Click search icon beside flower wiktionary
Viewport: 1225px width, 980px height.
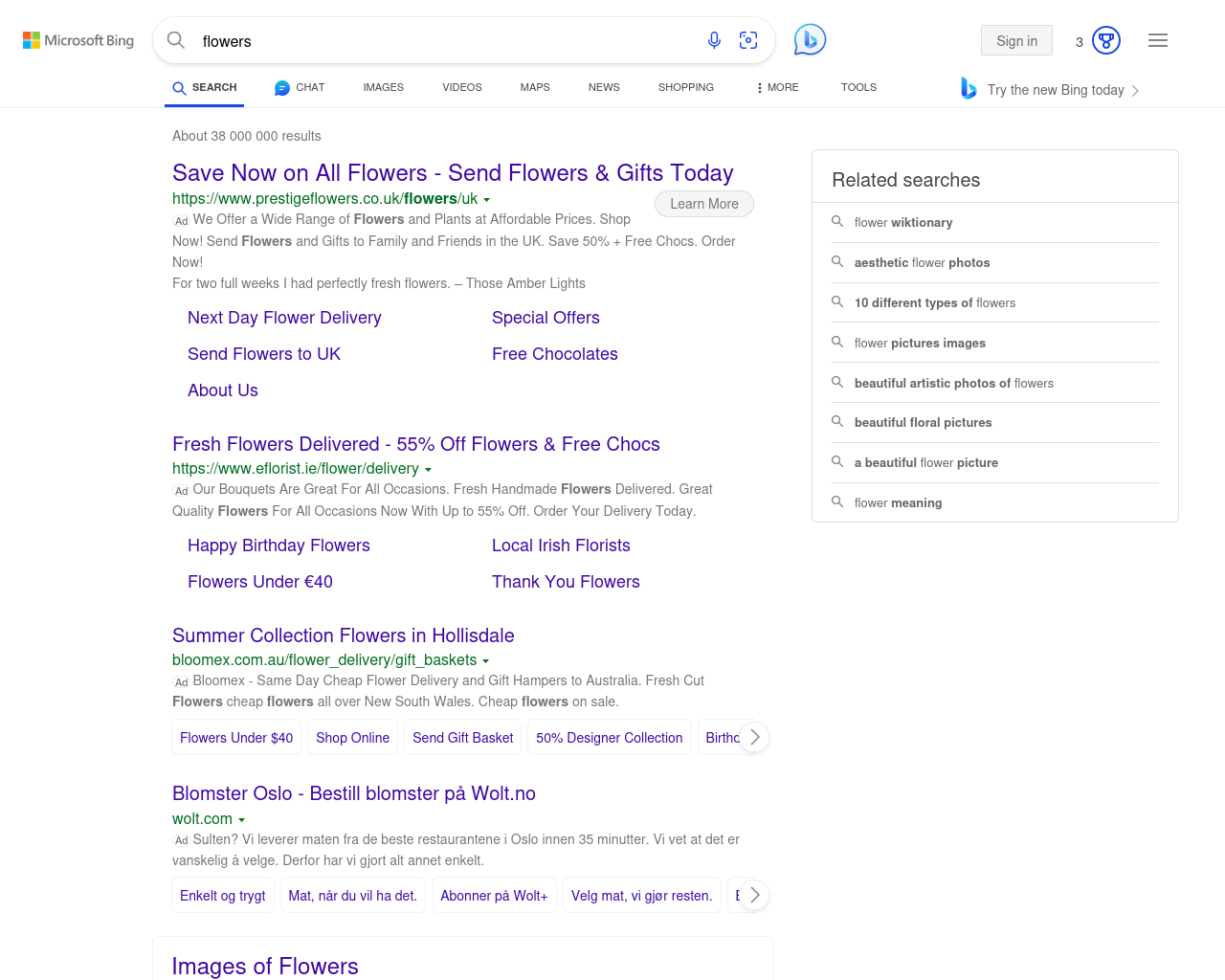coord(837,221)
